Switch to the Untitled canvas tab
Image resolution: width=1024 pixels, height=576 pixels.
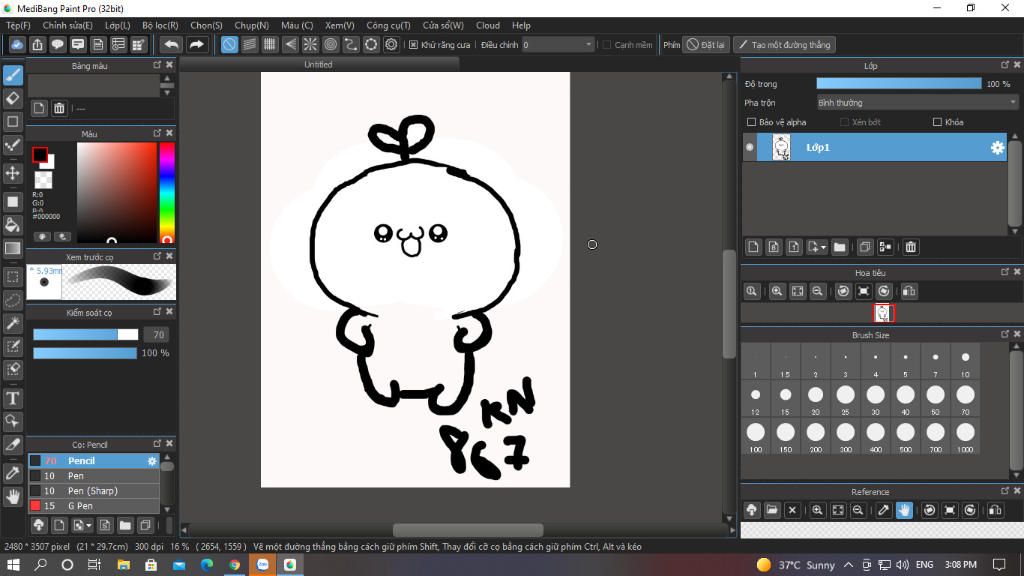(x=319, y=64)
